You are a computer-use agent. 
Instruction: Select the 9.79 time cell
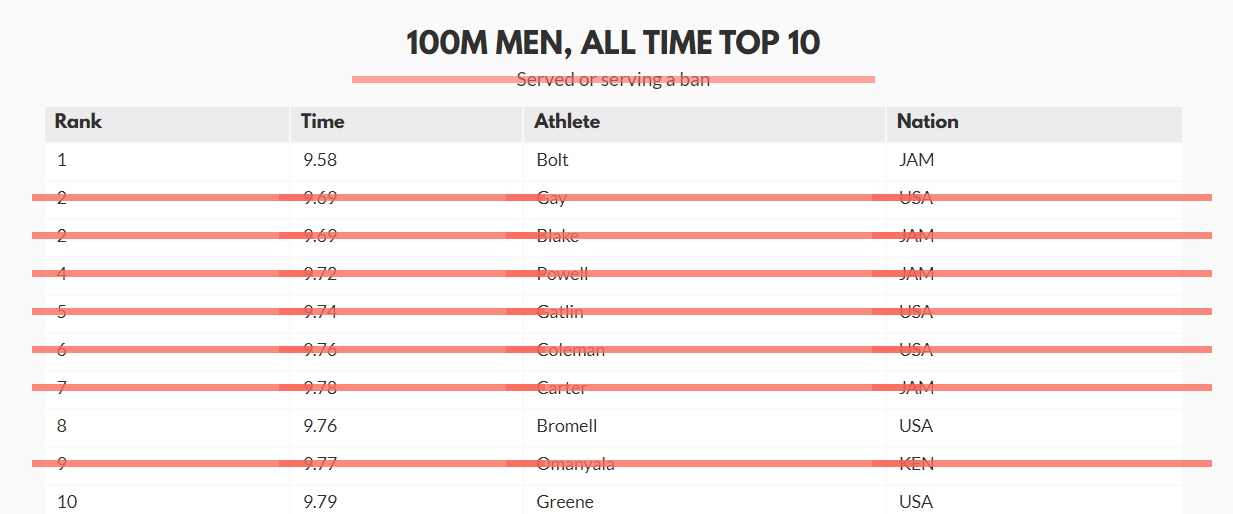(x=320, y=502)
